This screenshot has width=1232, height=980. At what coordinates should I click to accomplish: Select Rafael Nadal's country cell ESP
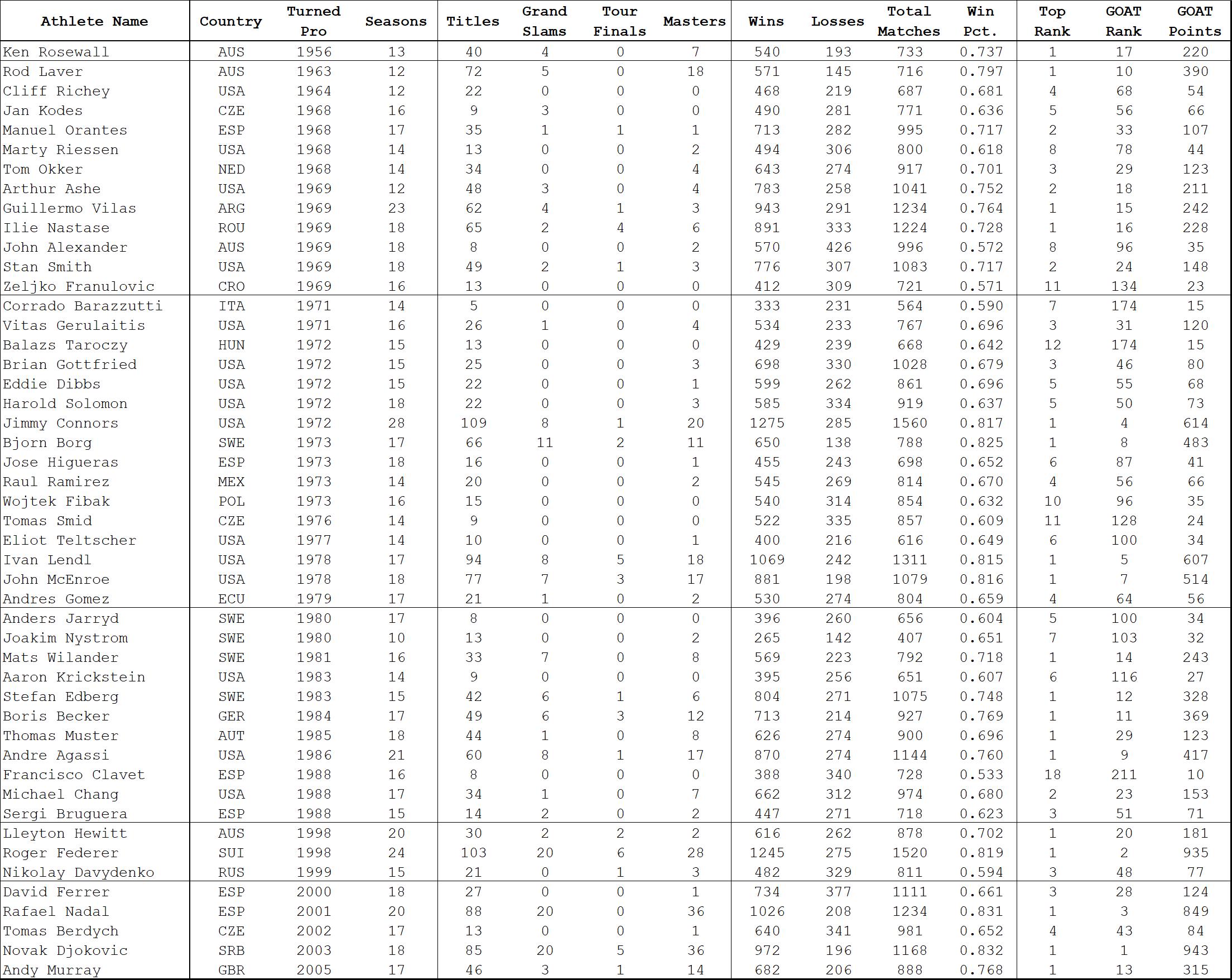pos(231,911)
